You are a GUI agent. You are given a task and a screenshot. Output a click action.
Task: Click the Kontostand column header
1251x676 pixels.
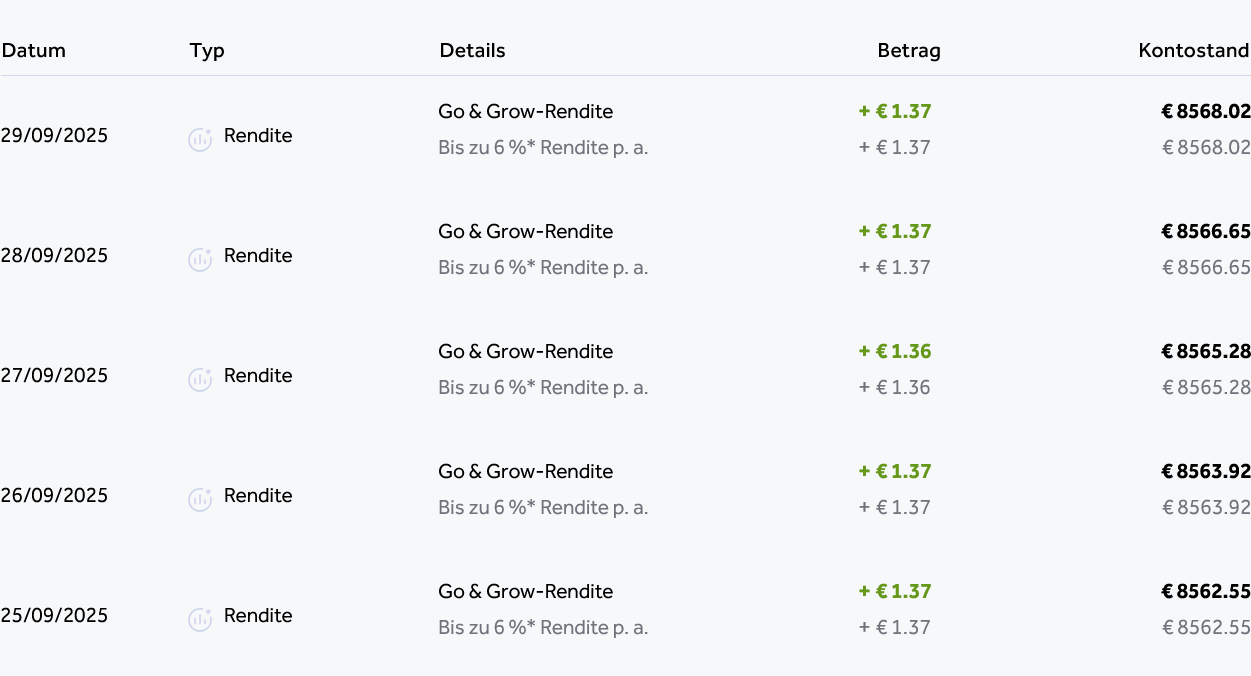tap(1194, 51)
